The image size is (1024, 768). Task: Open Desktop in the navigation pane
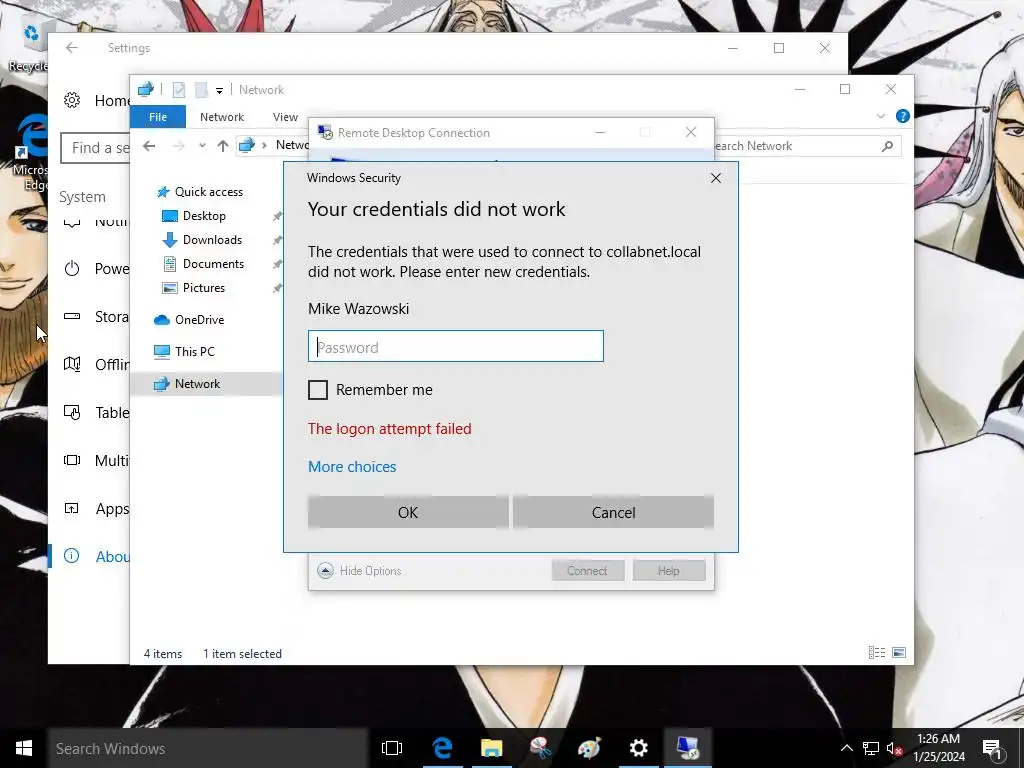[194, 216]
